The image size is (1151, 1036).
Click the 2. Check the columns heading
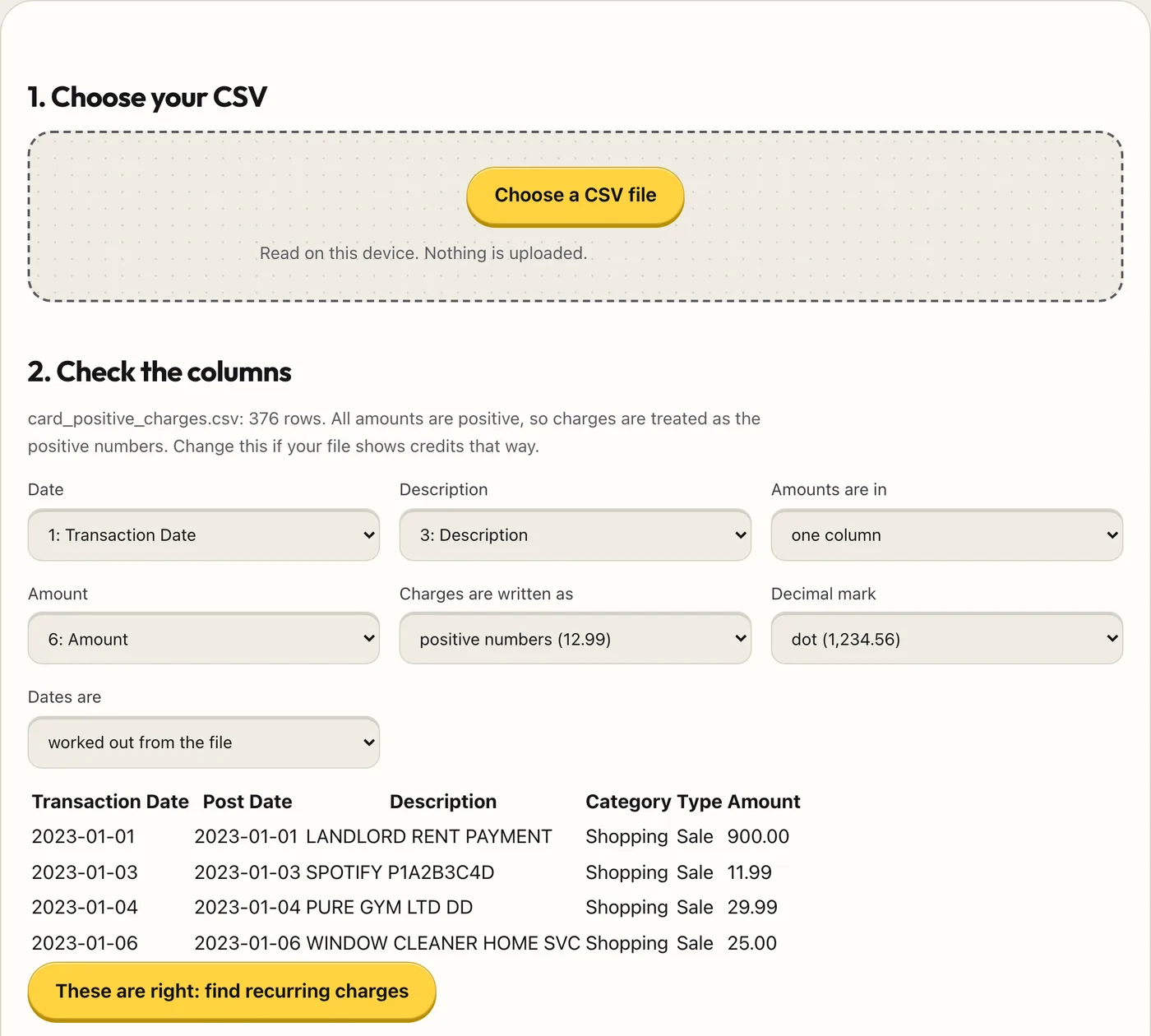pos(159,372)
